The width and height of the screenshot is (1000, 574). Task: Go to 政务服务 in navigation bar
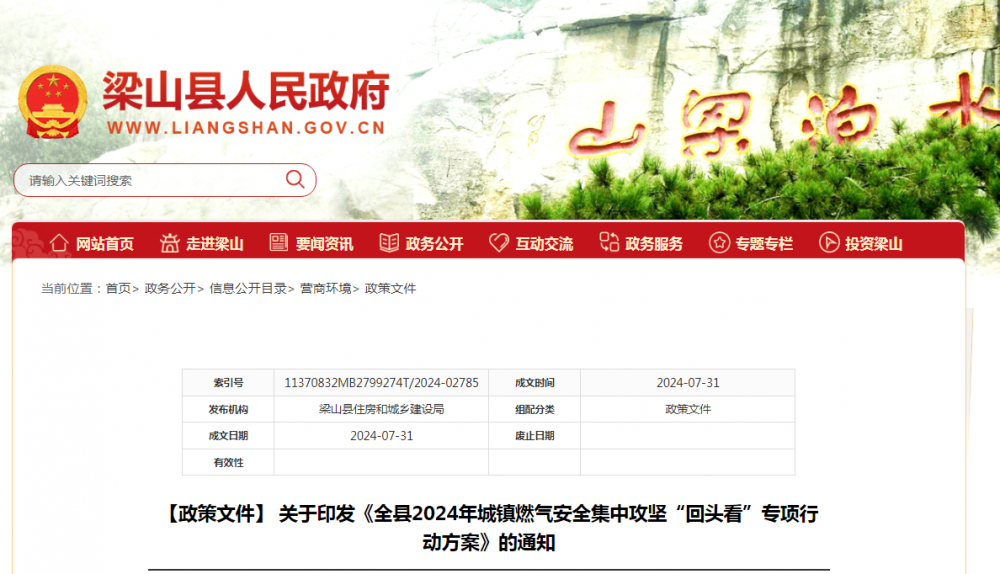point(654,244)
